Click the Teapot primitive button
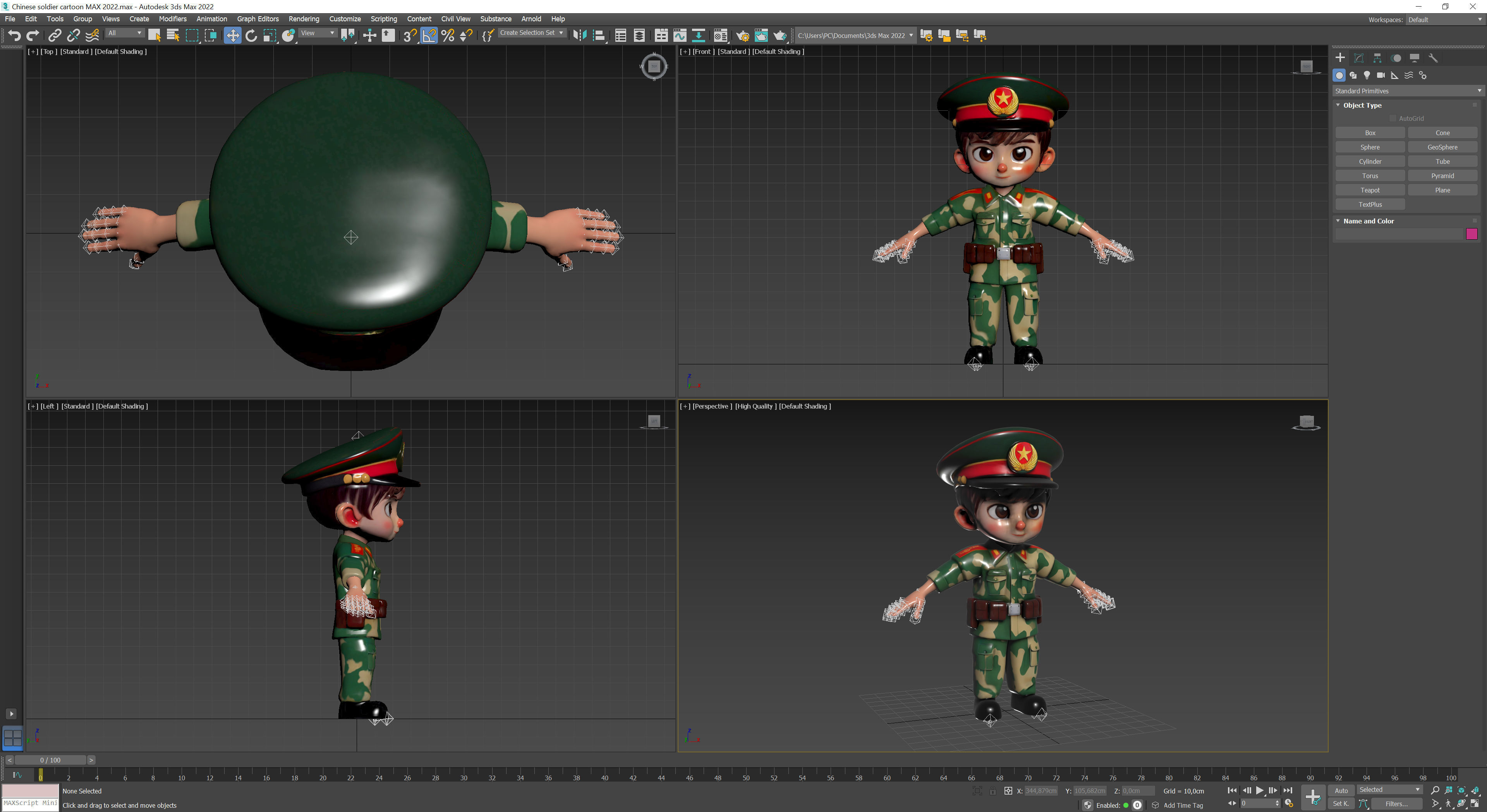The width and height of the screenshot is (1487, 812). click(1370, 191)
